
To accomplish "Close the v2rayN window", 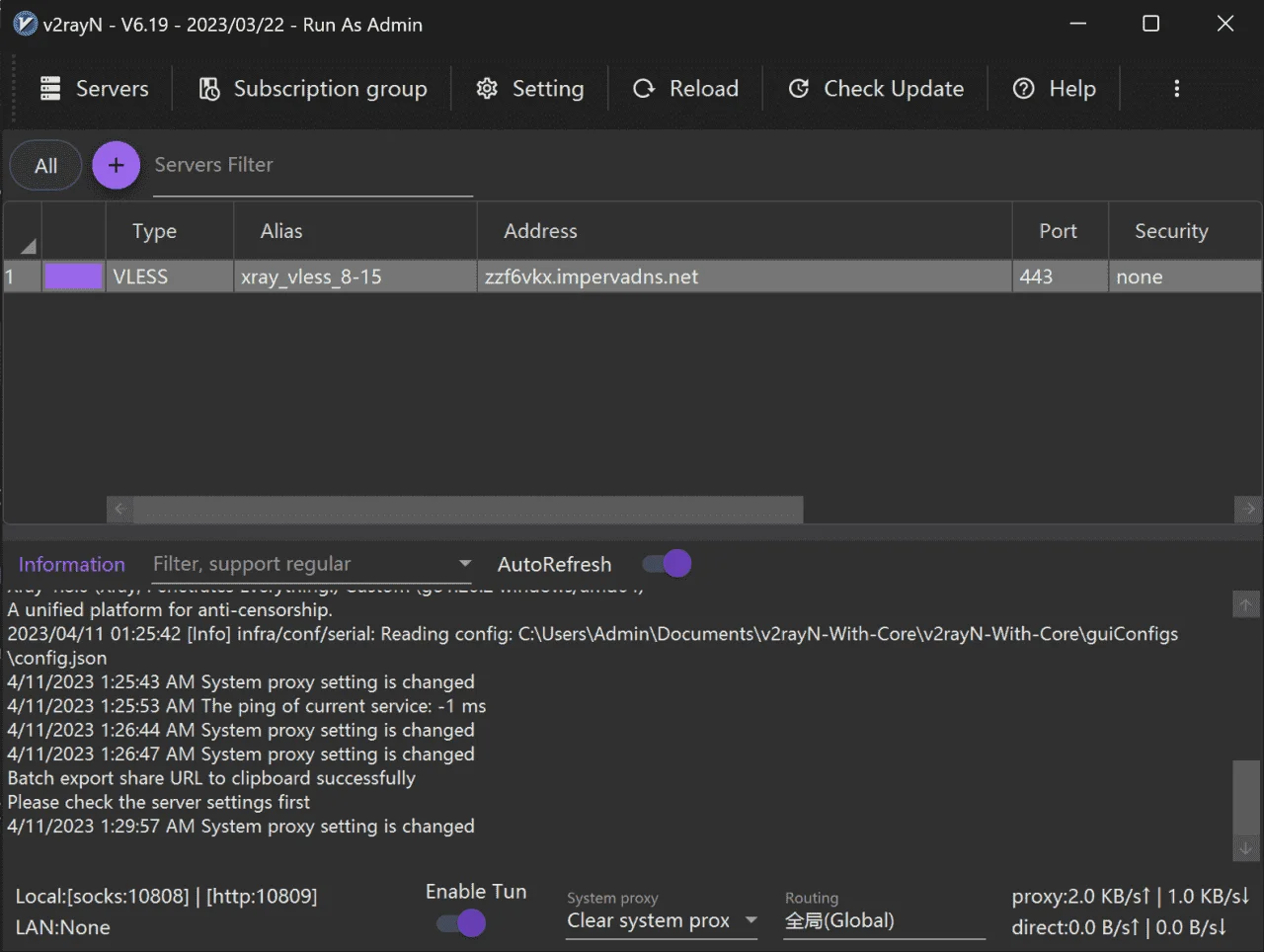I will [x=1225, y=24].
